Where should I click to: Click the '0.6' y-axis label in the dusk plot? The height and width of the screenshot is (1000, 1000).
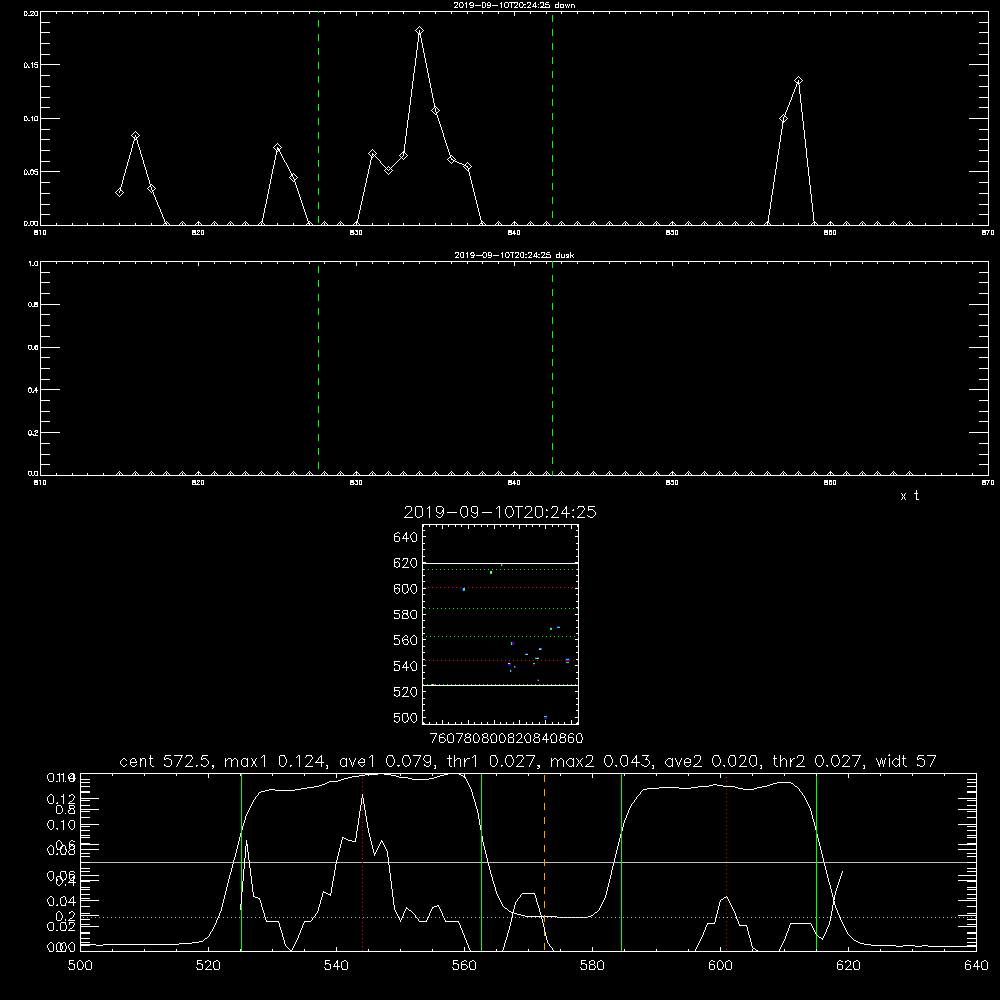click(x=33, y=348)
